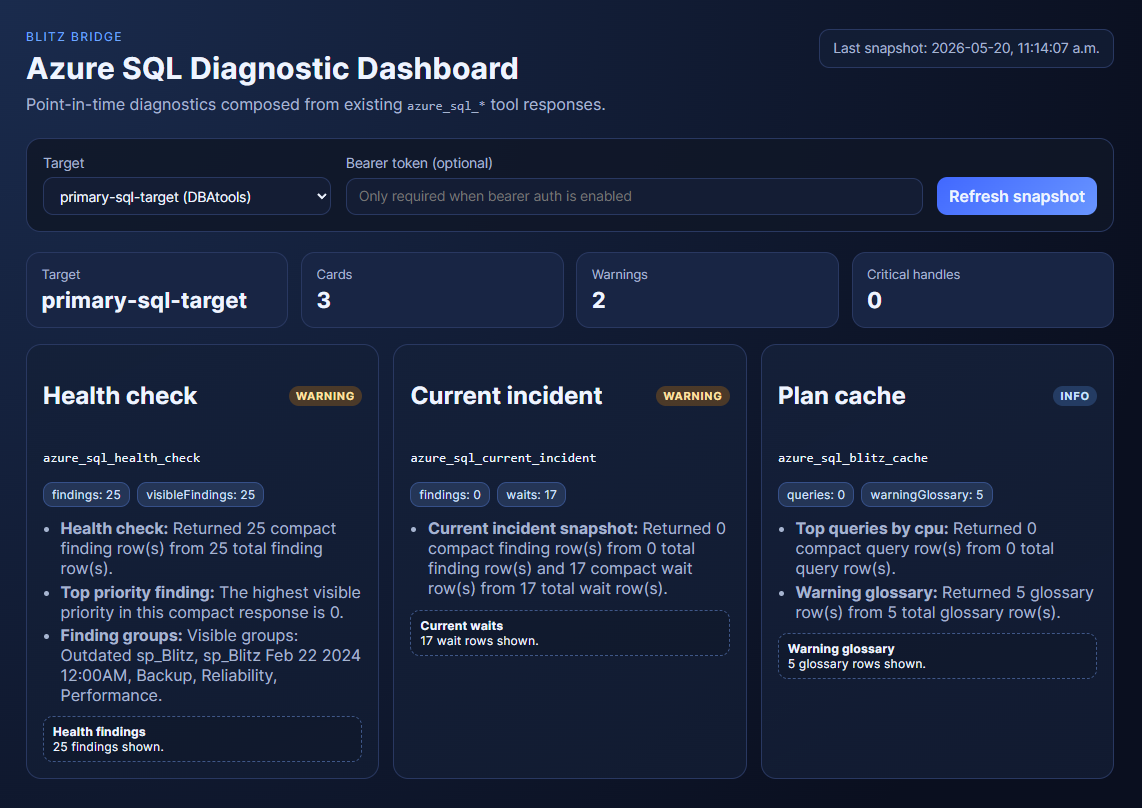Click the Finding groups bullet text
Screen dimensions: 1142x808
tap(210, 665)
